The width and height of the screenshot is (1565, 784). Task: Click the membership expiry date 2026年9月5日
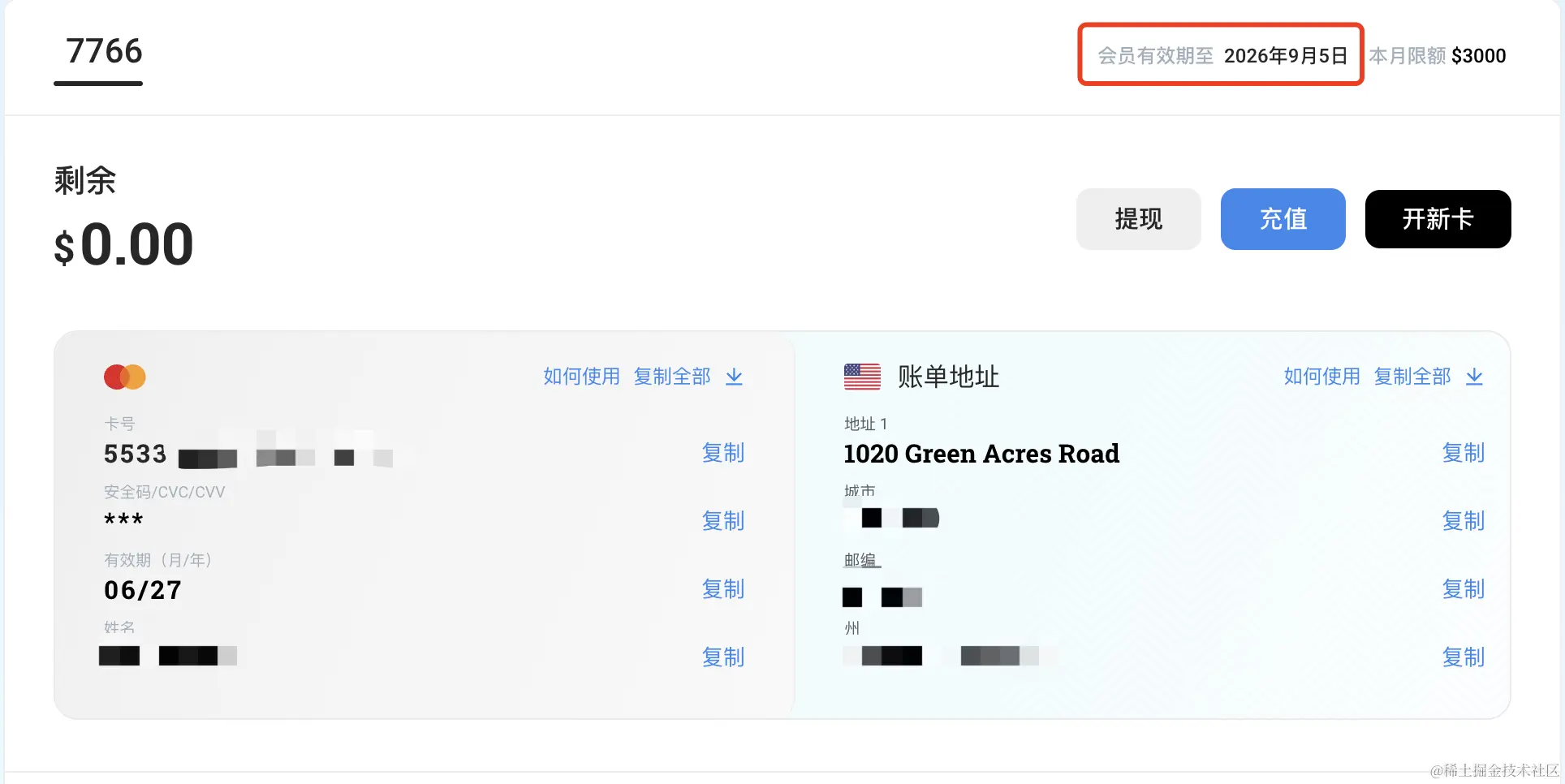(1285, 56)
